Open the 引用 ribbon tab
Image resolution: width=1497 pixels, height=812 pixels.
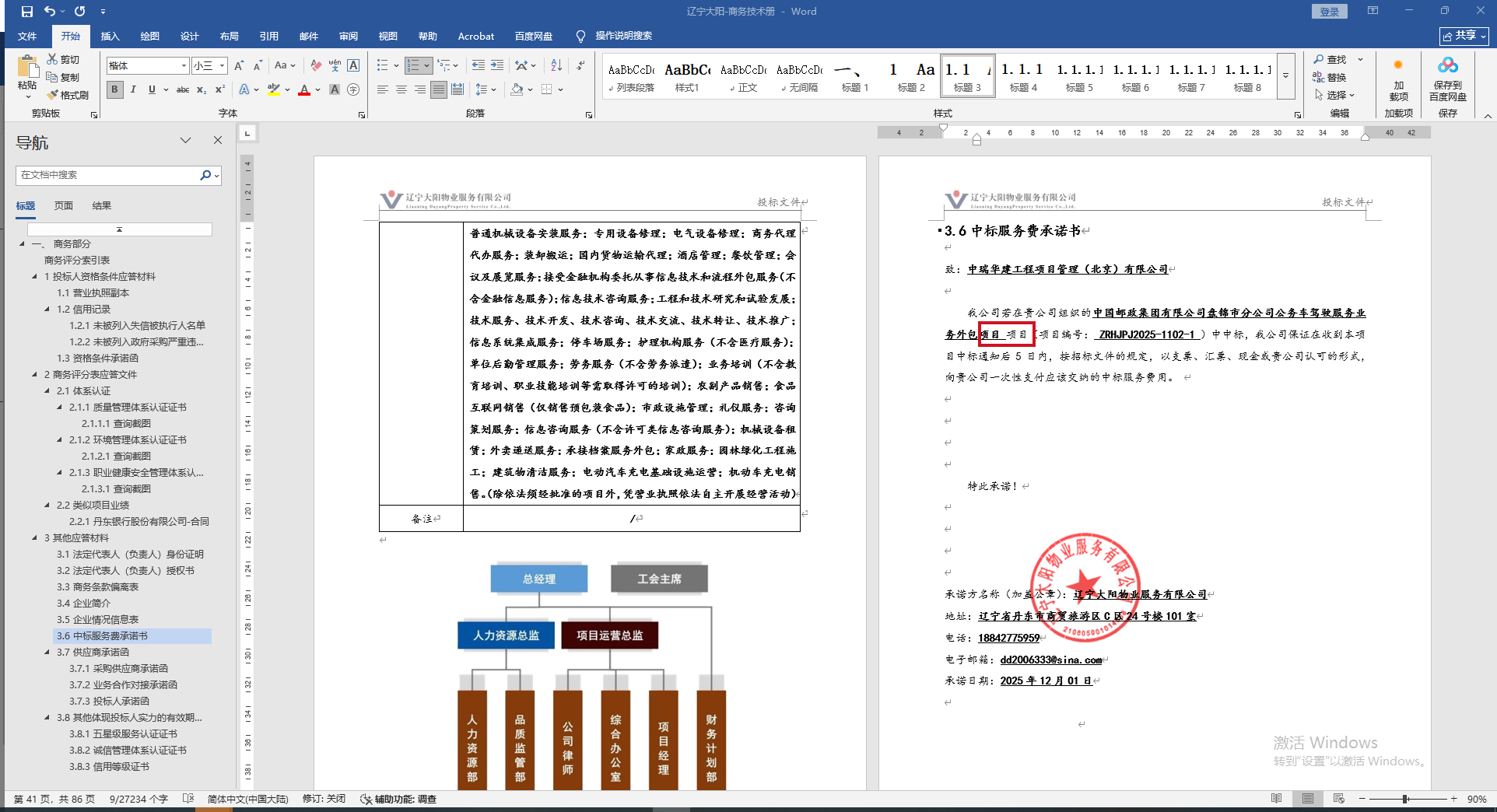pos(269,37)
